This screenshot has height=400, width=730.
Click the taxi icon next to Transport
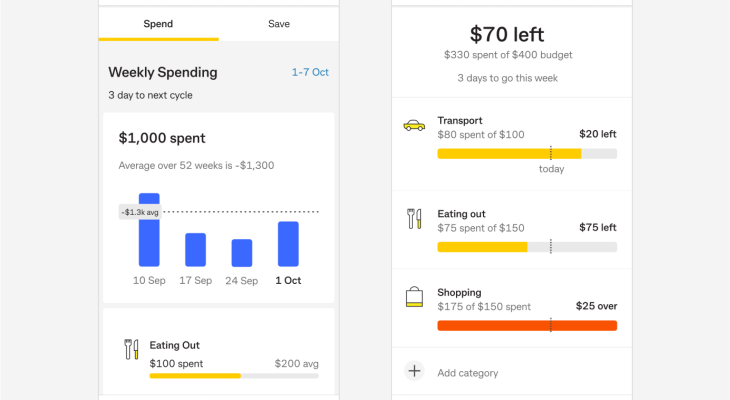pos(413,126)
